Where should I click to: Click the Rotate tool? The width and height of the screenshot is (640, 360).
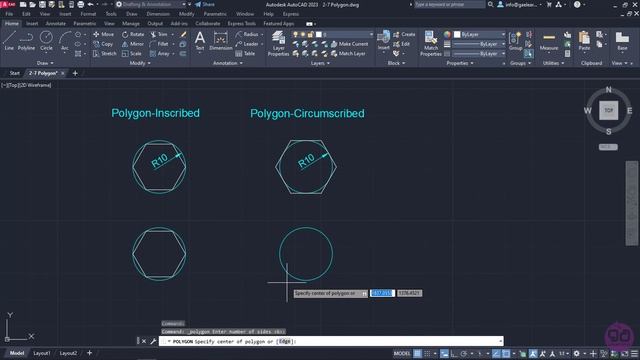133,34
